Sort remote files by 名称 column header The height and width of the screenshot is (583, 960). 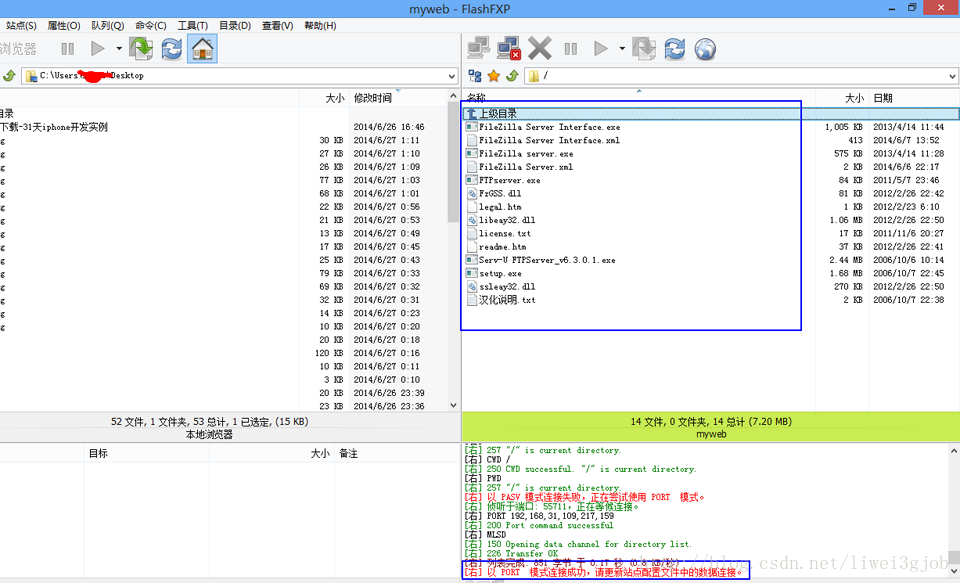coord(639,97)
